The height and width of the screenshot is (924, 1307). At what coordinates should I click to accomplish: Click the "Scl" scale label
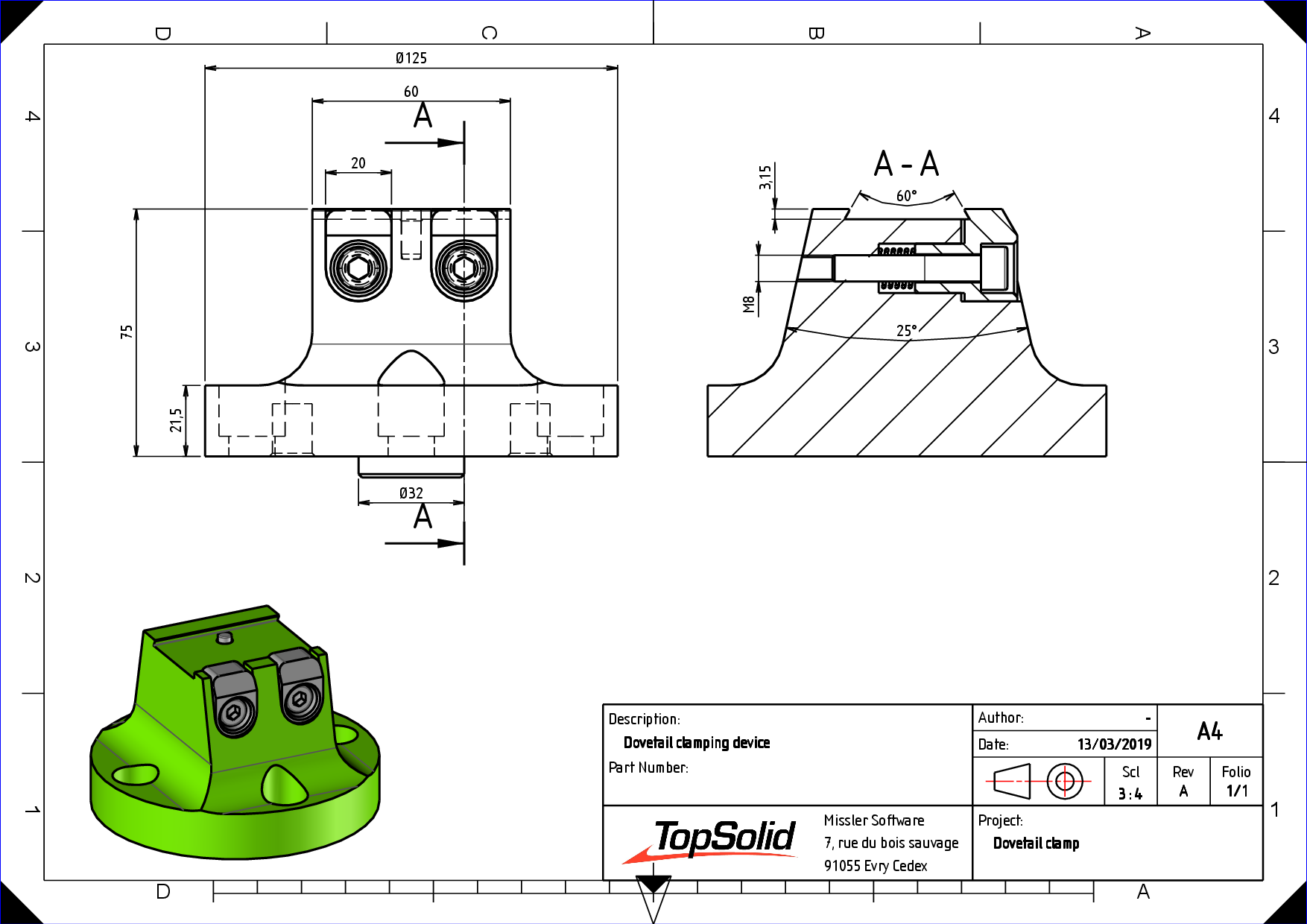pyautogui.click(x=1130, y=772)
